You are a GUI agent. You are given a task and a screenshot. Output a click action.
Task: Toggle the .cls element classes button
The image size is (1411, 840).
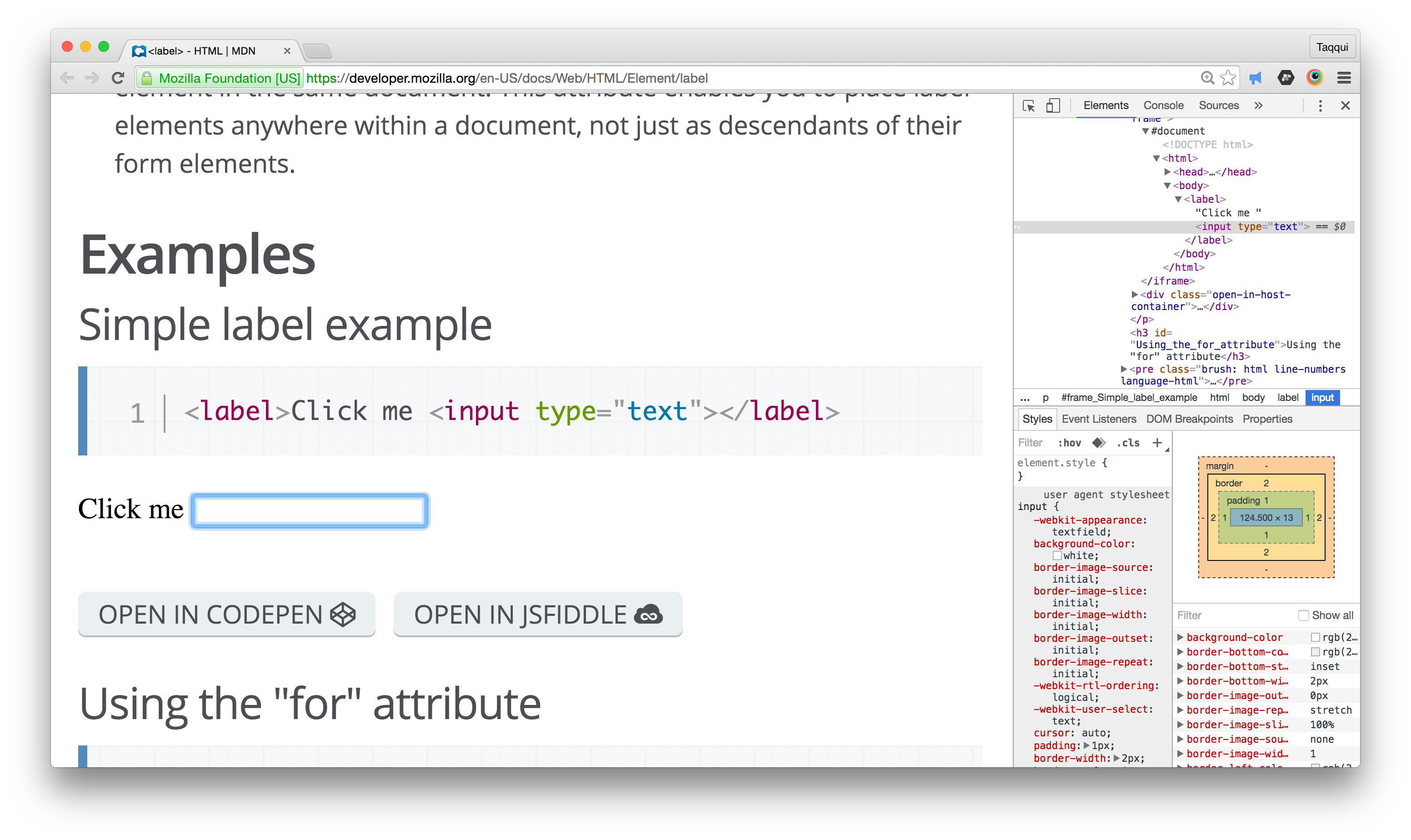click(1128, 443)
